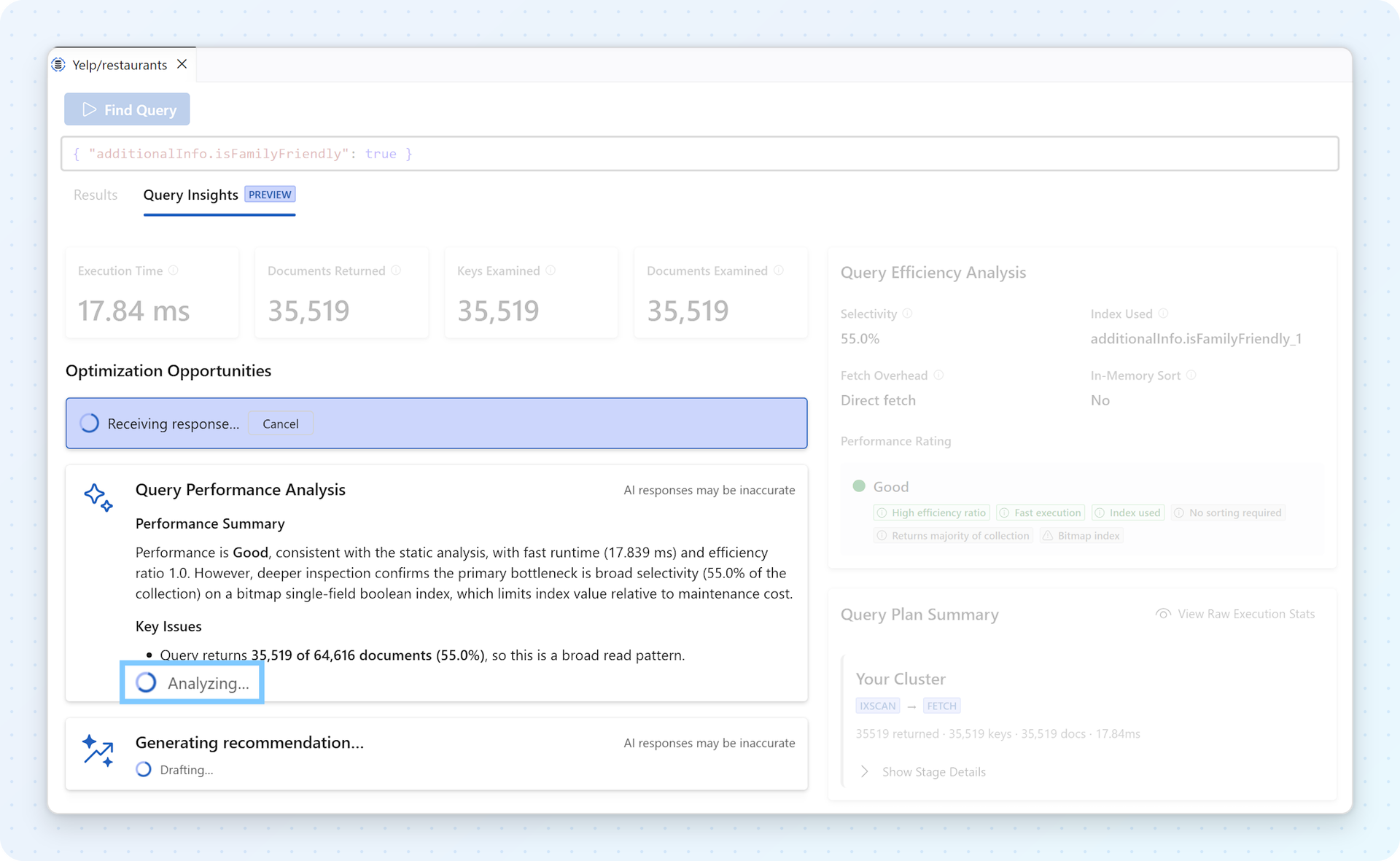Image resolution: width=1400 pixels, height=861 pixels.
Task: Show info for Selectivity
Action: (907, 313)
